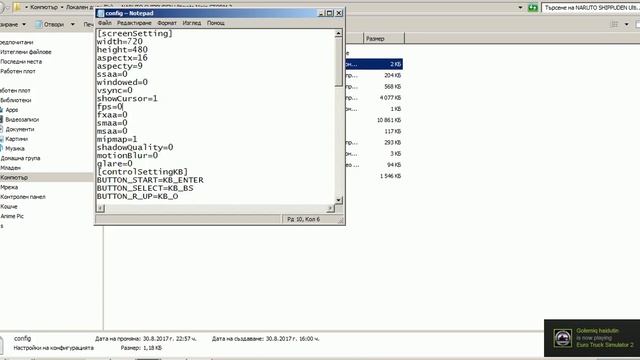Open Кошче from the sidebar
The width and height of the screenshot is (640, 360).
(x=9, y=207)
